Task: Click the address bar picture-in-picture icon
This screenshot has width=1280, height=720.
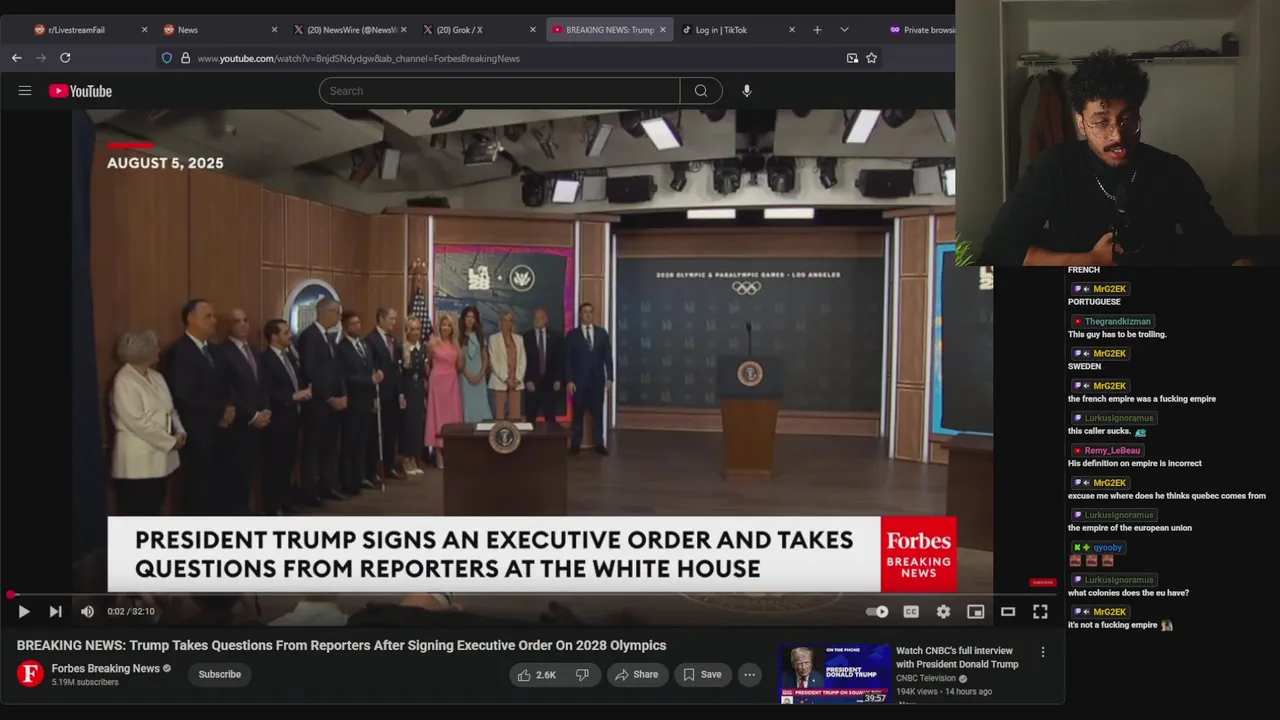Action: tap(852, 58)
